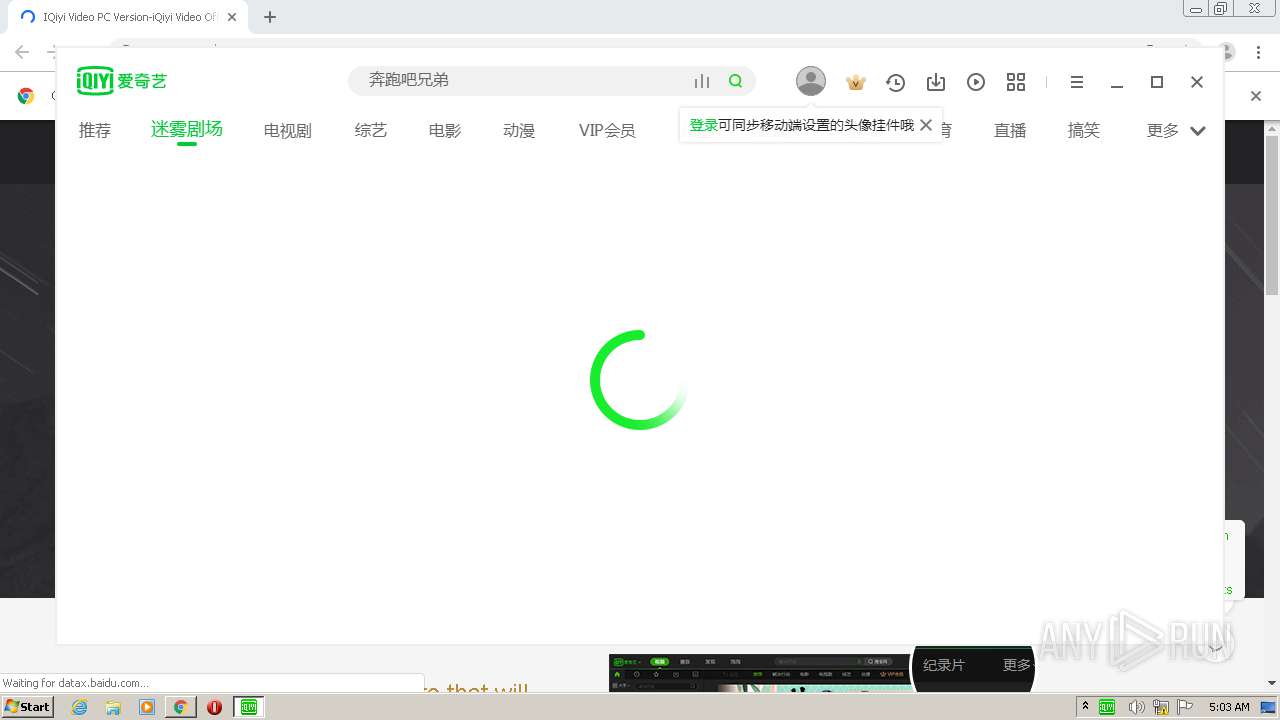Image resolution: width=1280 pixels, height=720 pixels.
Task: Maximize the iQIYI client window
Action: click(1157, 82)
